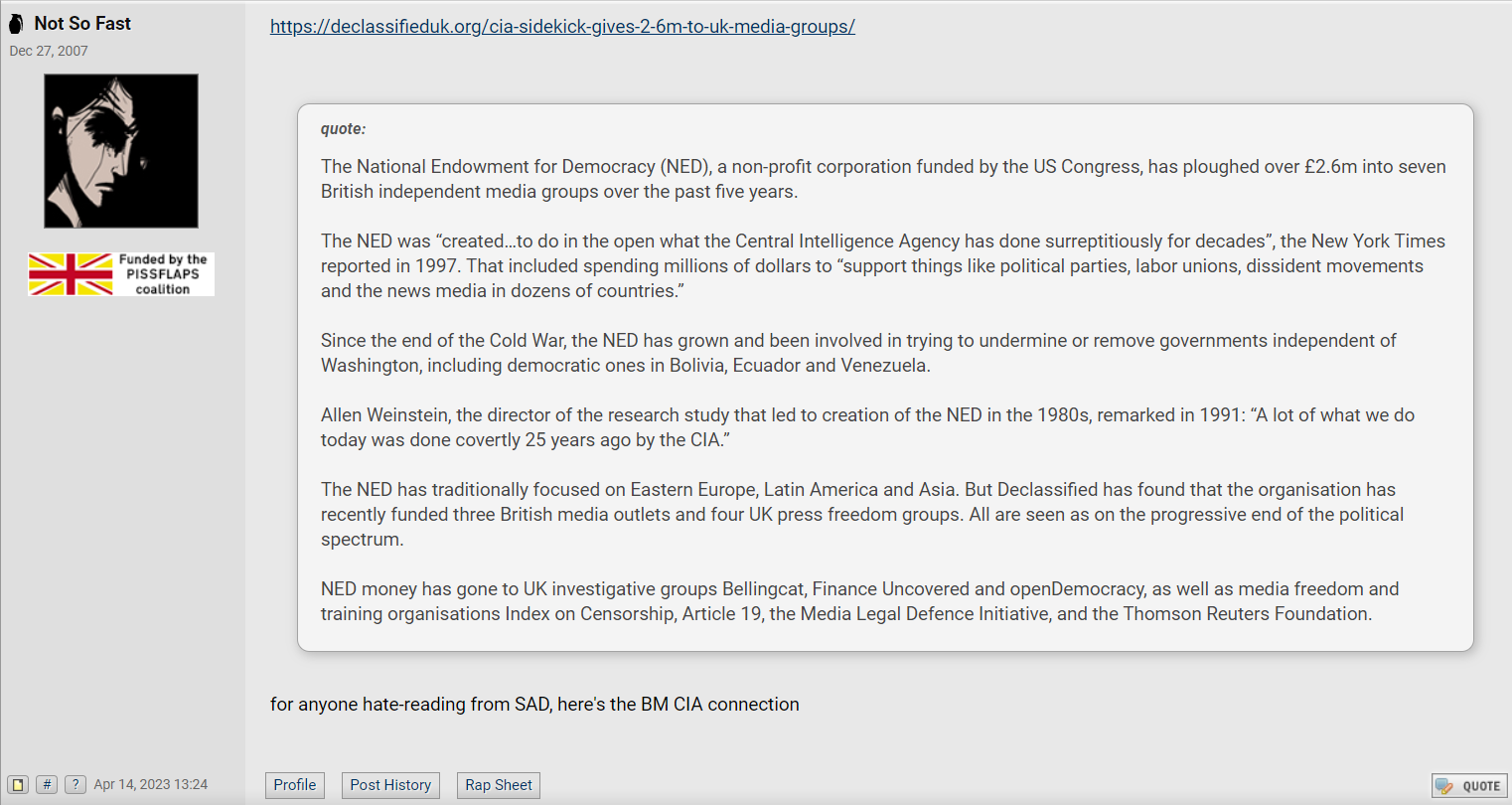Click the # post link icon
The width and height of the screenshot is (1512, 805).
[x=47, y=784]
